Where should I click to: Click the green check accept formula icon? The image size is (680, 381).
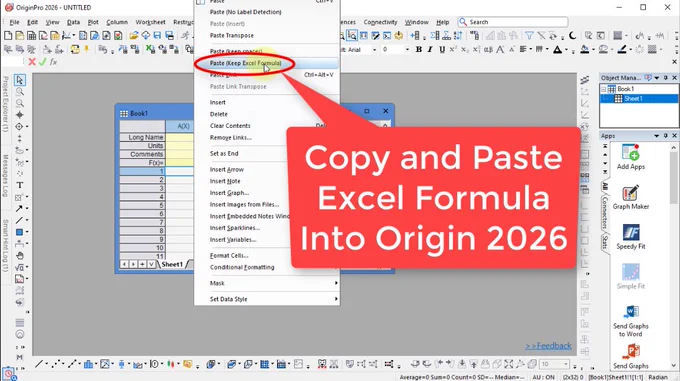pyautogui.click(x=42, y=62)
